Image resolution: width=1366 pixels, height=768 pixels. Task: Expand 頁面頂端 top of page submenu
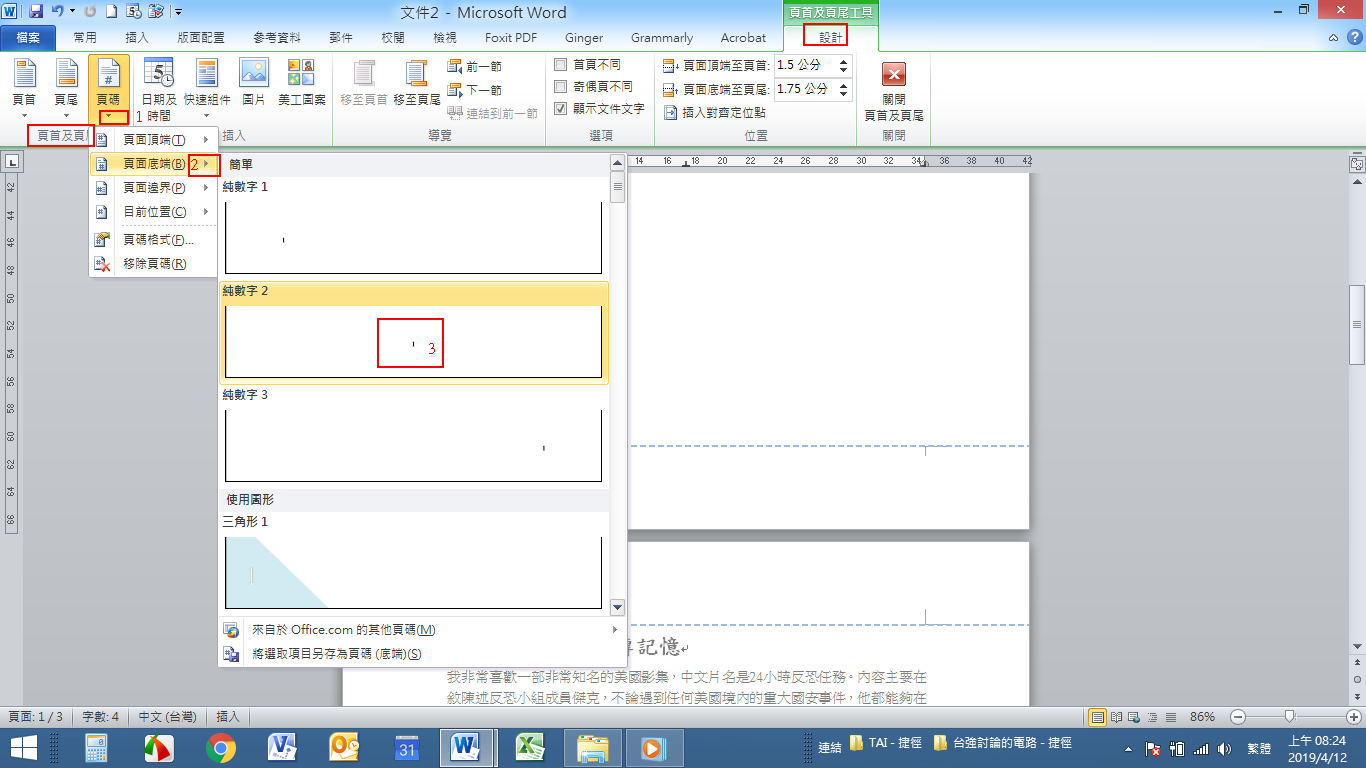153,140
